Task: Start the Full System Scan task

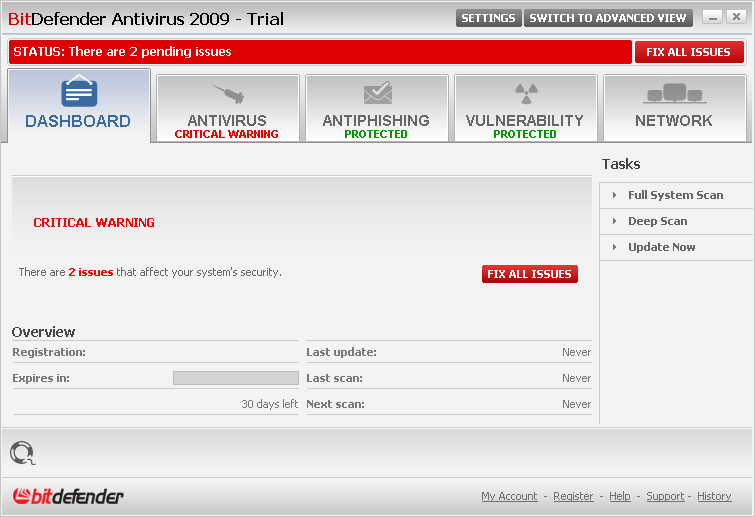Action: click(676, 195)
